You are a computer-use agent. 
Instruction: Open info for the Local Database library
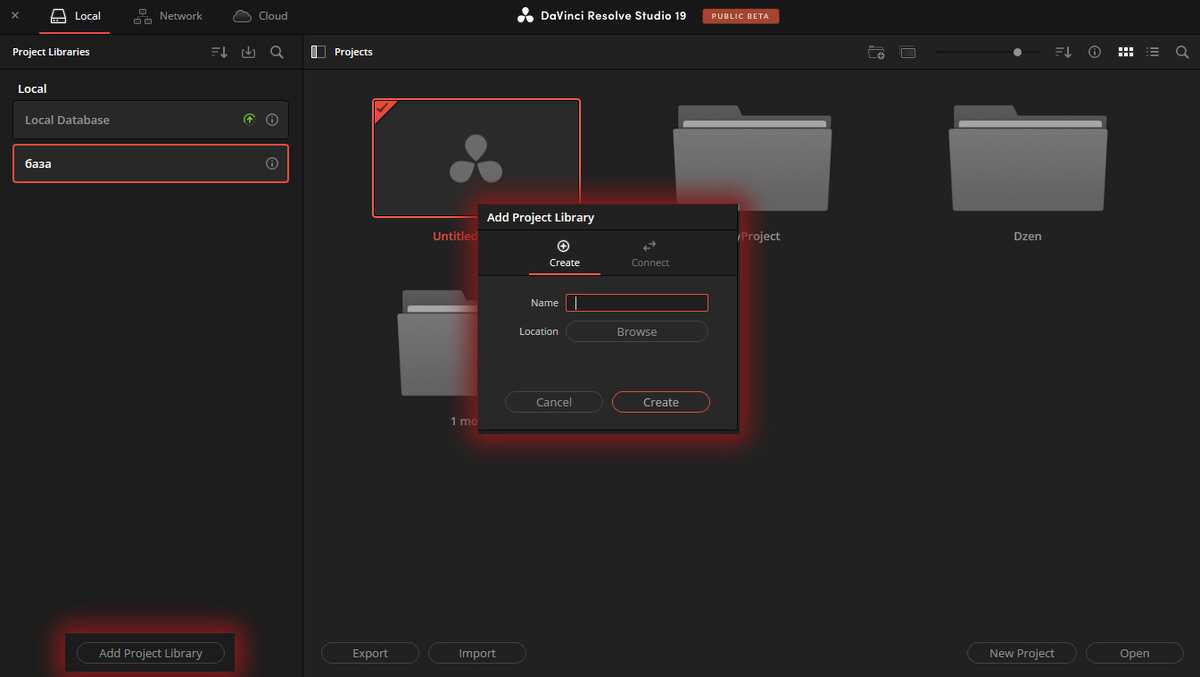coord(272,120)
